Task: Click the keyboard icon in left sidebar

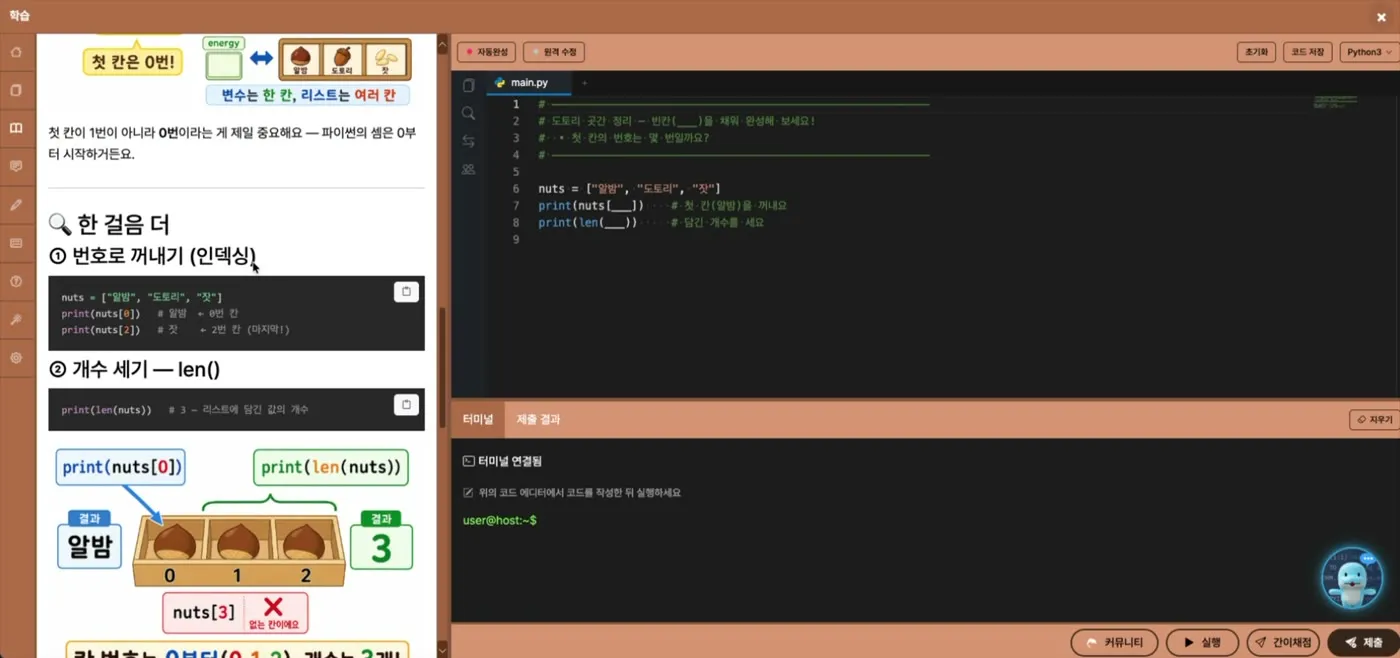Action: click(x=16, y=243)
